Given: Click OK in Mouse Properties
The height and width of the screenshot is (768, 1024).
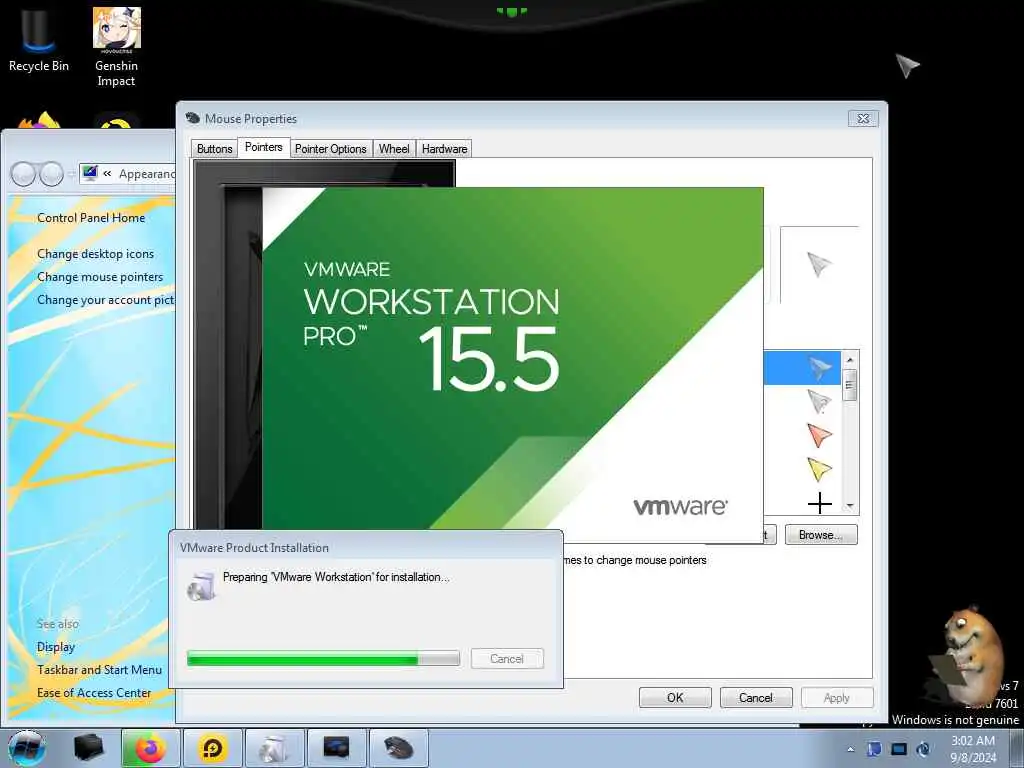Looking at the screenshot, I should 675,697.
